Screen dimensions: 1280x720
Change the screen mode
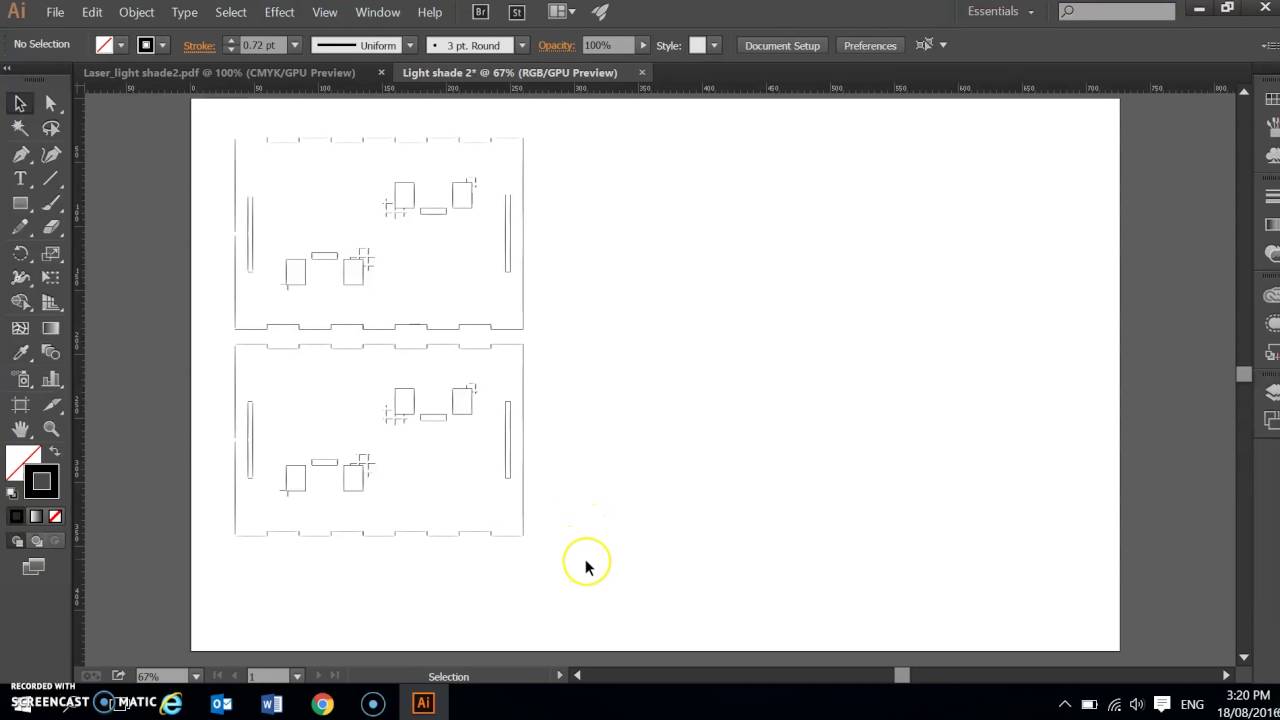click(x=34, y=567)
